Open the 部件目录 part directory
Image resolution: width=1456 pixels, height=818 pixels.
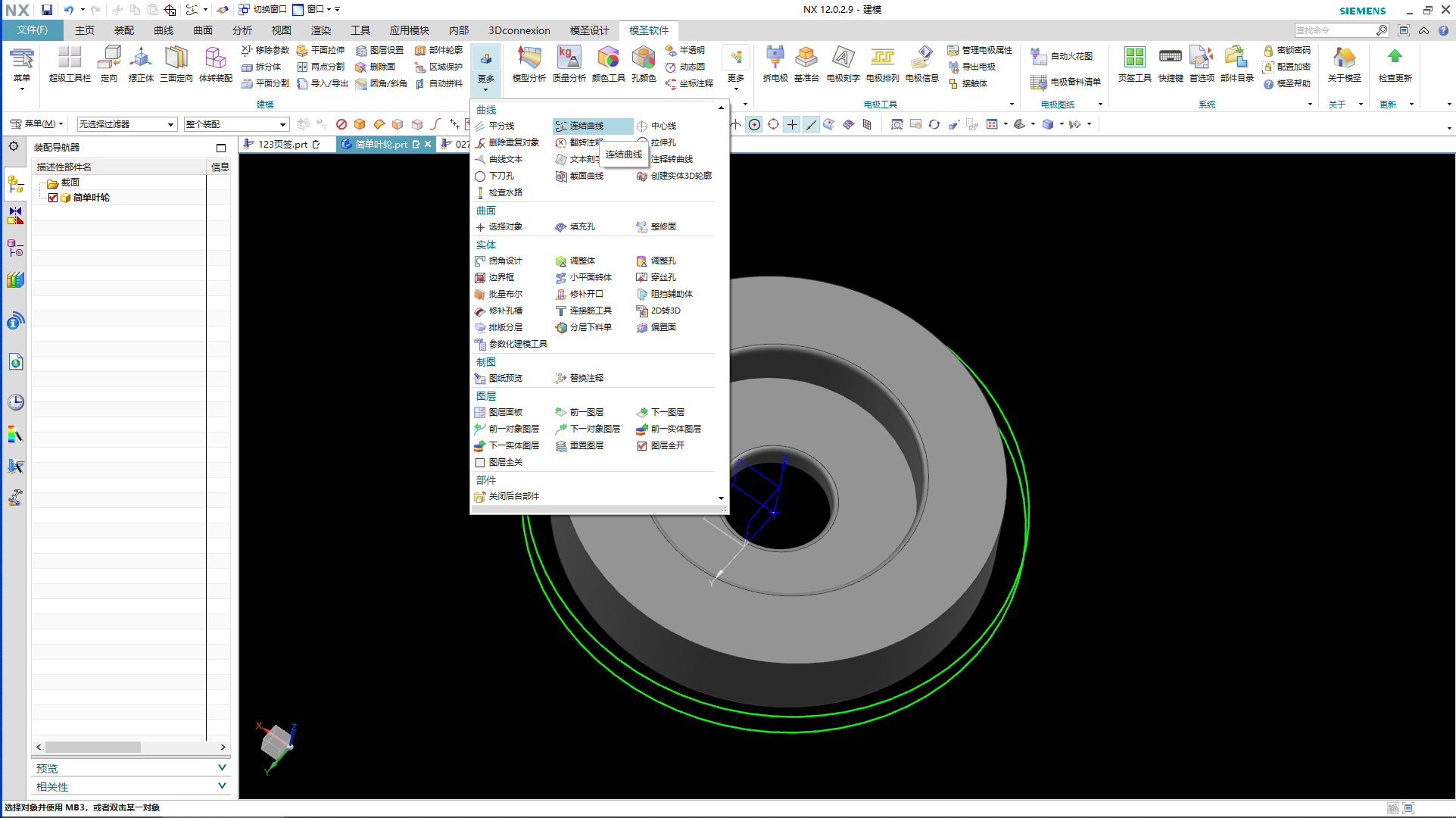(x=1236, y=64)
